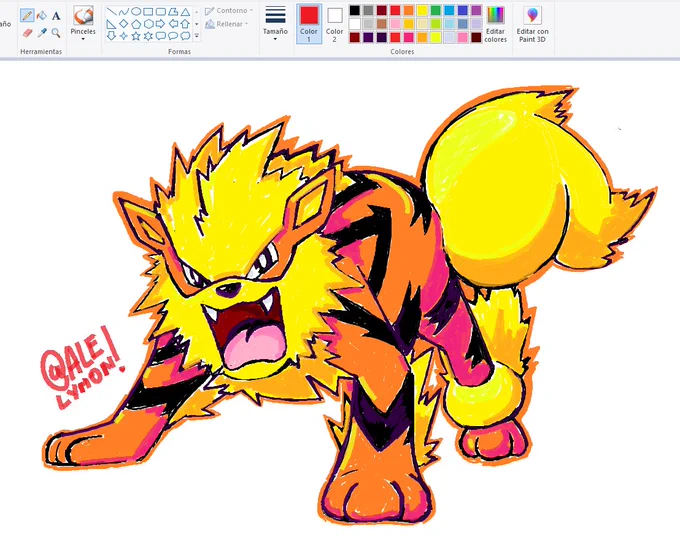Pick the purple swatch in the top row
680x539 pixels.
click(x=476, y=10)
